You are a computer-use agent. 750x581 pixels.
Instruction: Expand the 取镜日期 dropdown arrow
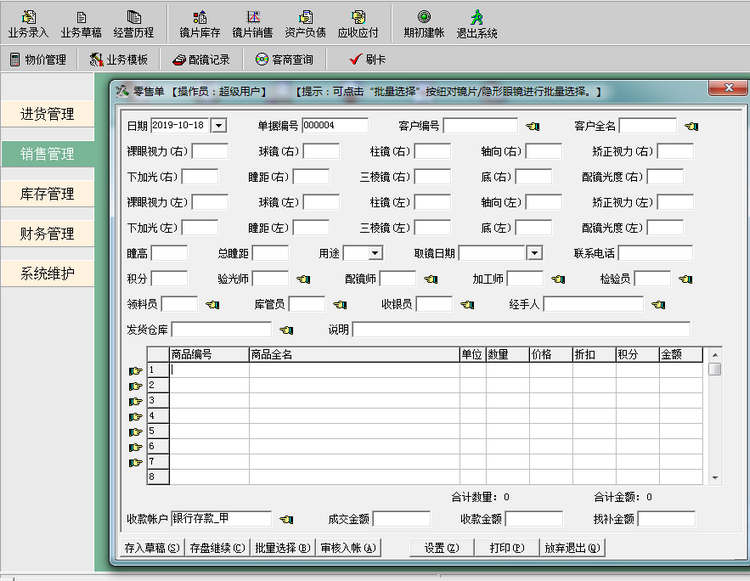coord(535,254)
